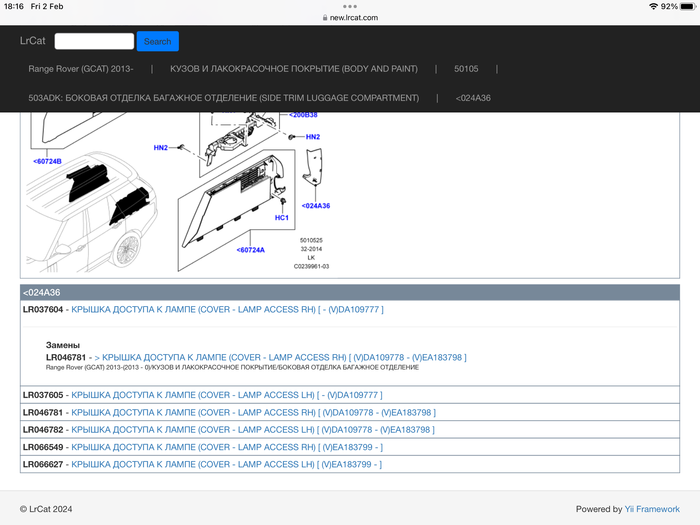Open LR046781 Cover Lamp Access RH row link
The height and width of the screenshot is (525, 700).
pos(254,412)
